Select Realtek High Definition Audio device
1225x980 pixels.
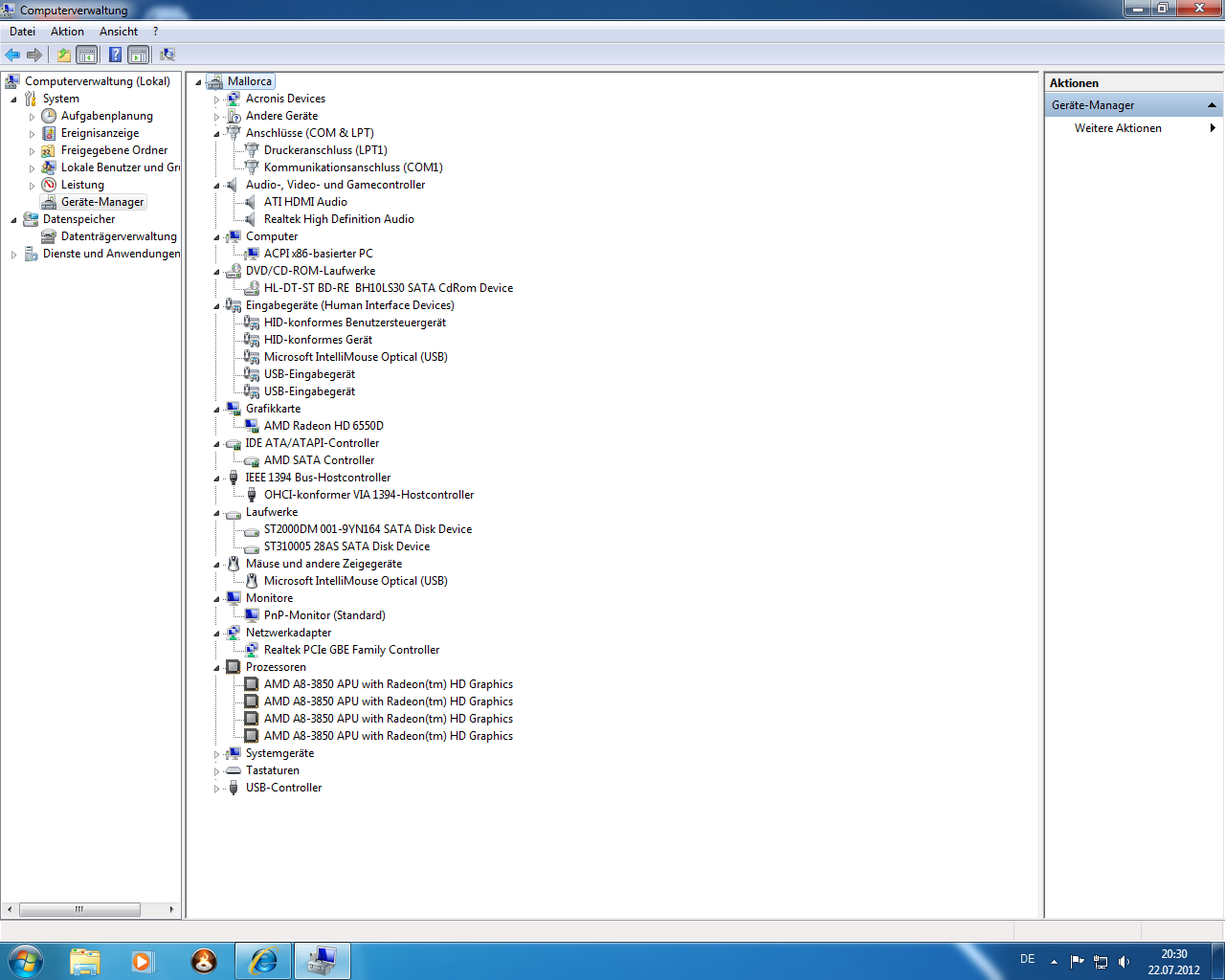(x=339, y=219)
